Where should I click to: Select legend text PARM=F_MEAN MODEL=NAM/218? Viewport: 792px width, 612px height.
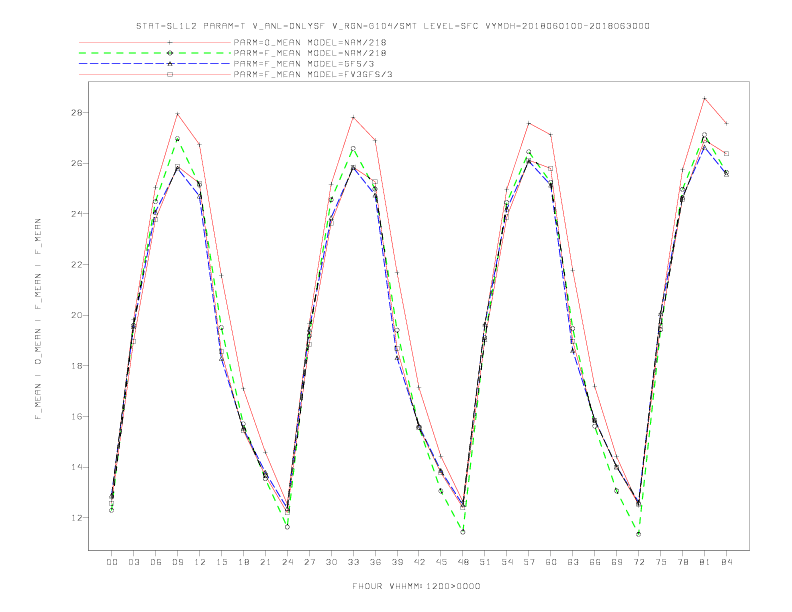click(310, 53)
